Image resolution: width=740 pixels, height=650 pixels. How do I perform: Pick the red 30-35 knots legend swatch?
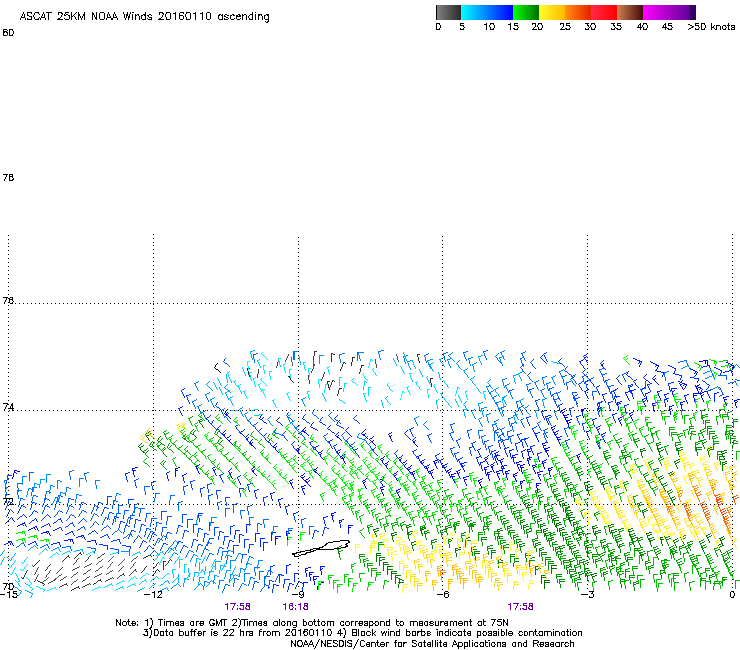point(604,12)
